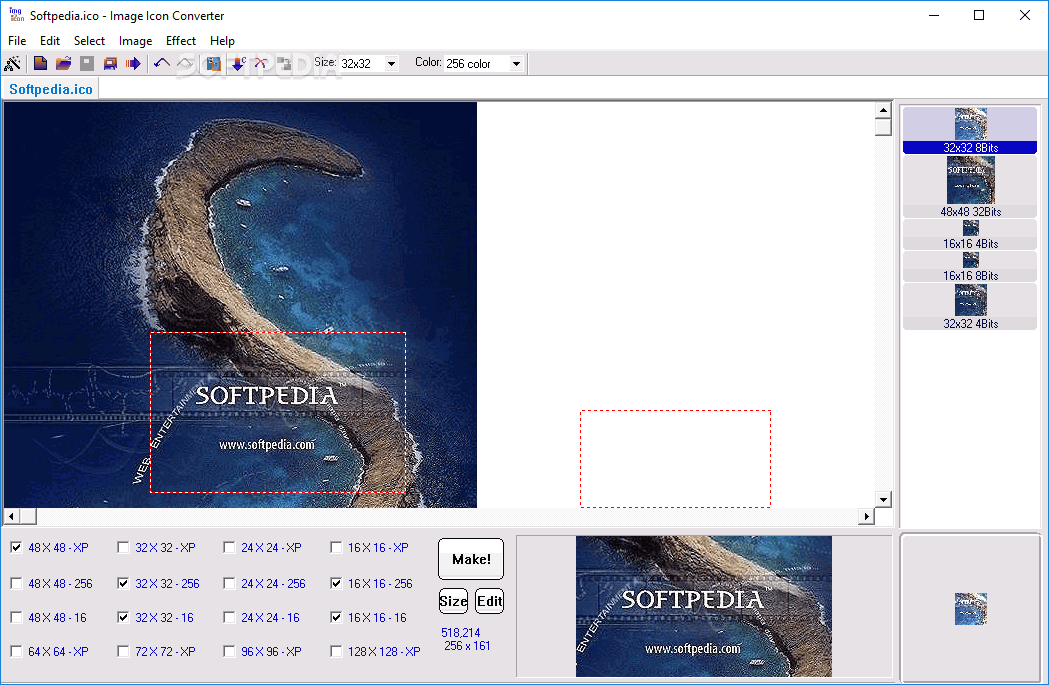The width and height of the screenshot is (1049, 685).
Task: Click the cropped selection preview image
Action: (x=704, y=606)
